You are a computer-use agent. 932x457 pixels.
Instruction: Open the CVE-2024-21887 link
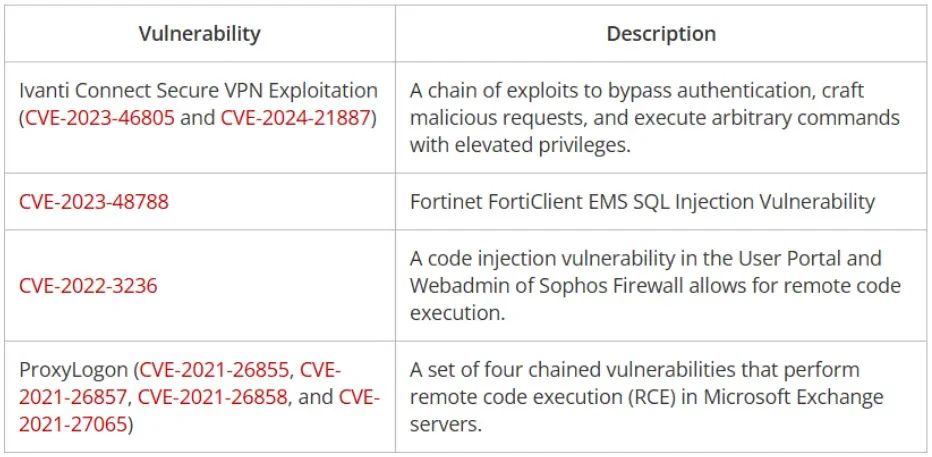[x=296, y=117]
